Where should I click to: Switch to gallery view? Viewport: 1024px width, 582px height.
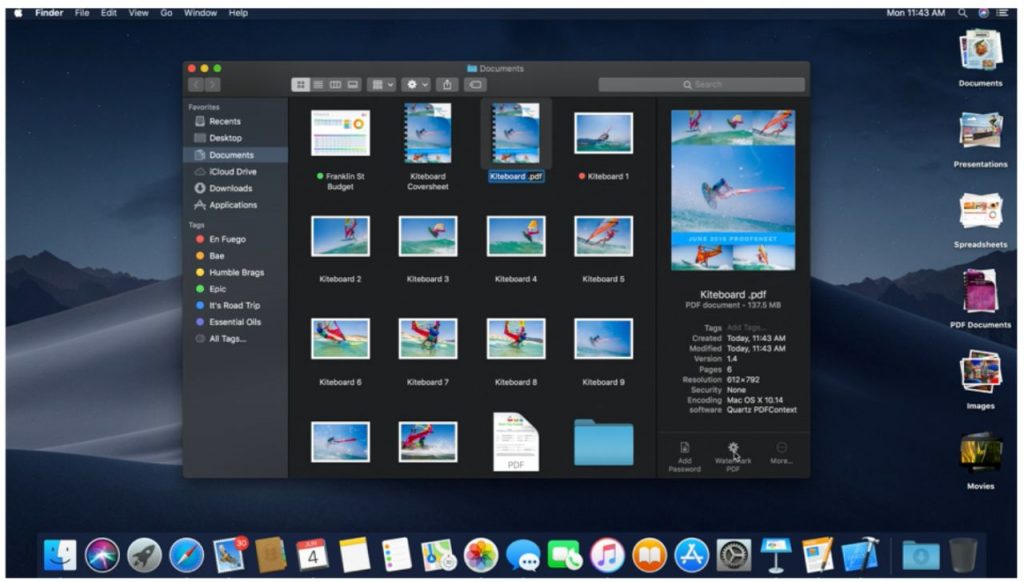click(x=352, y=85)
